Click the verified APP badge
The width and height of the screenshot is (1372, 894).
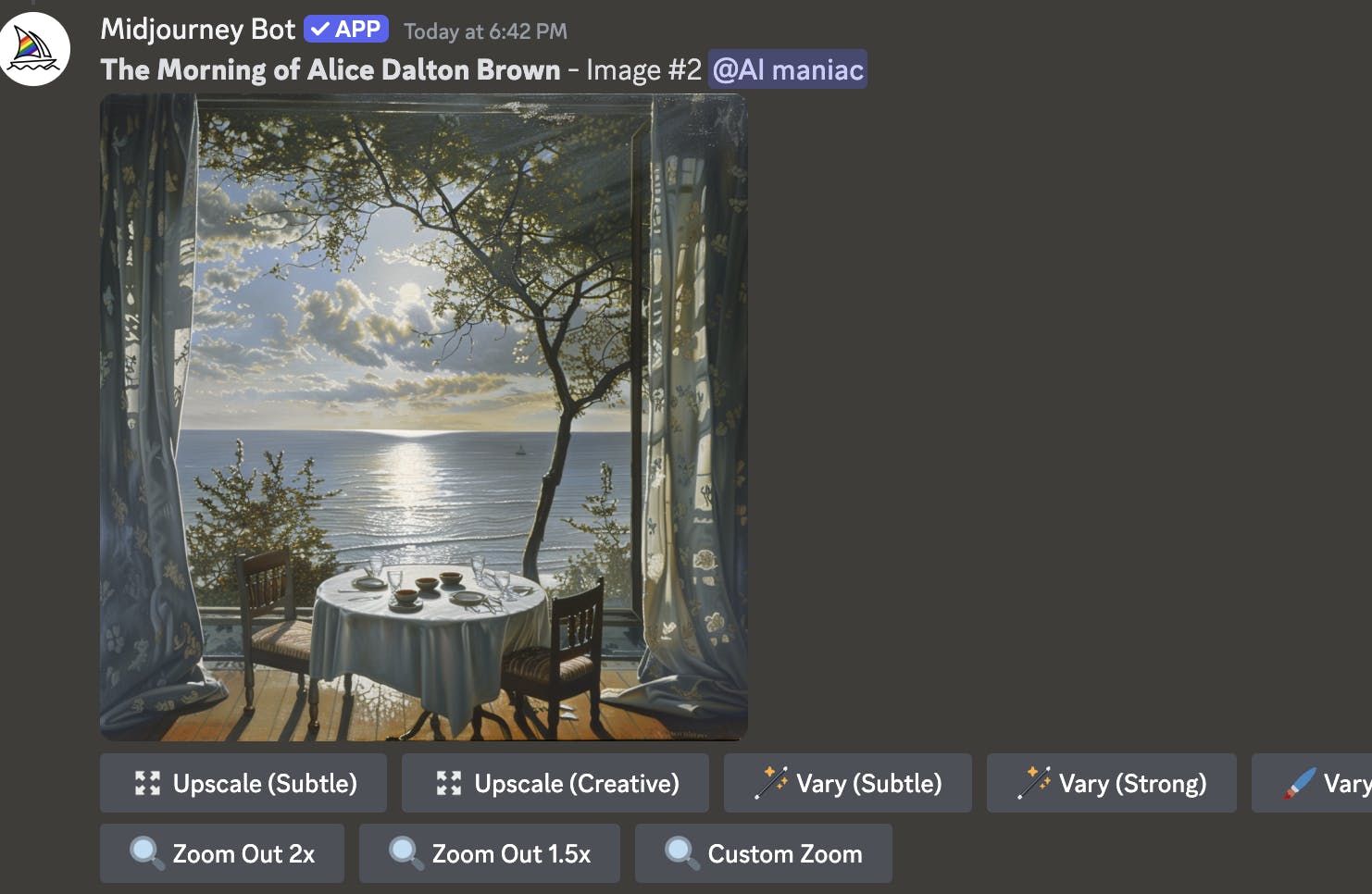346,30
